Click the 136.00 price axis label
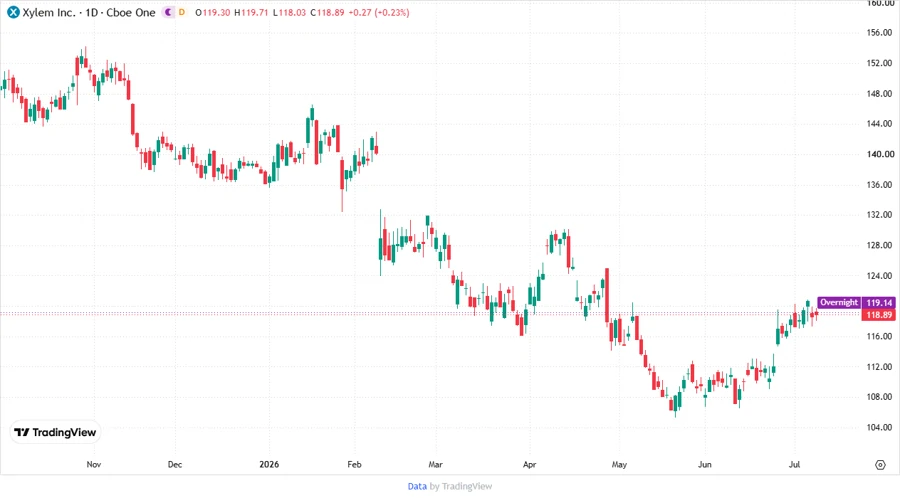Image resolution: width=900 pixels, height=498 pixels. [880, 185]
